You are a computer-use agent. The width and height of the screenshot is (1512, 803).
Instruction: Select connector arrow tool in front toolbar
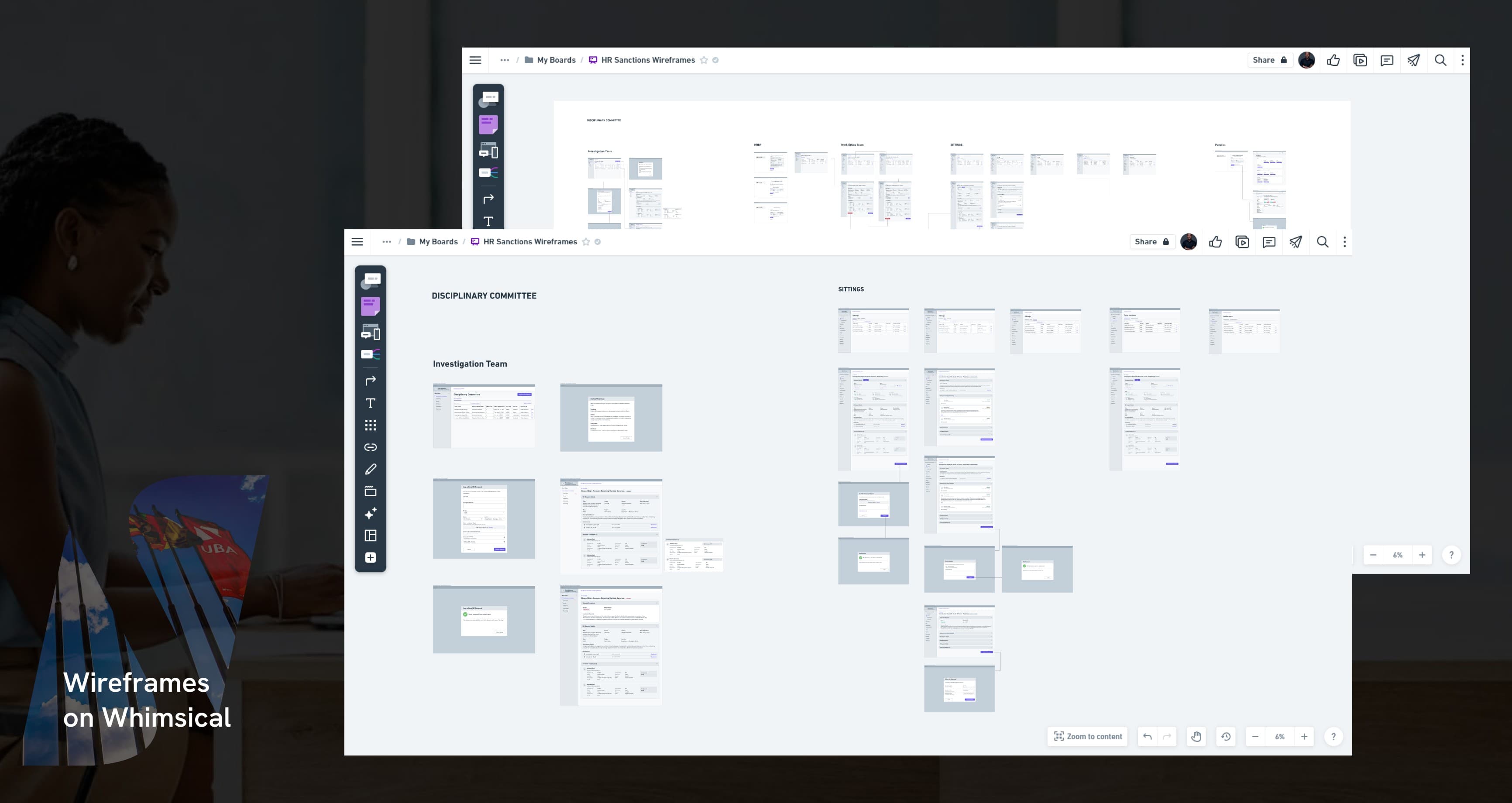click(371, 381)
